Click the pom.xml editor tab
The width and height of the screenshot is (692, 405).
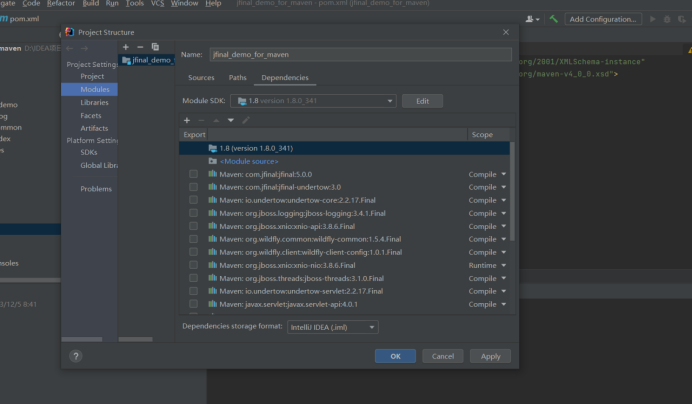(19, 19)
